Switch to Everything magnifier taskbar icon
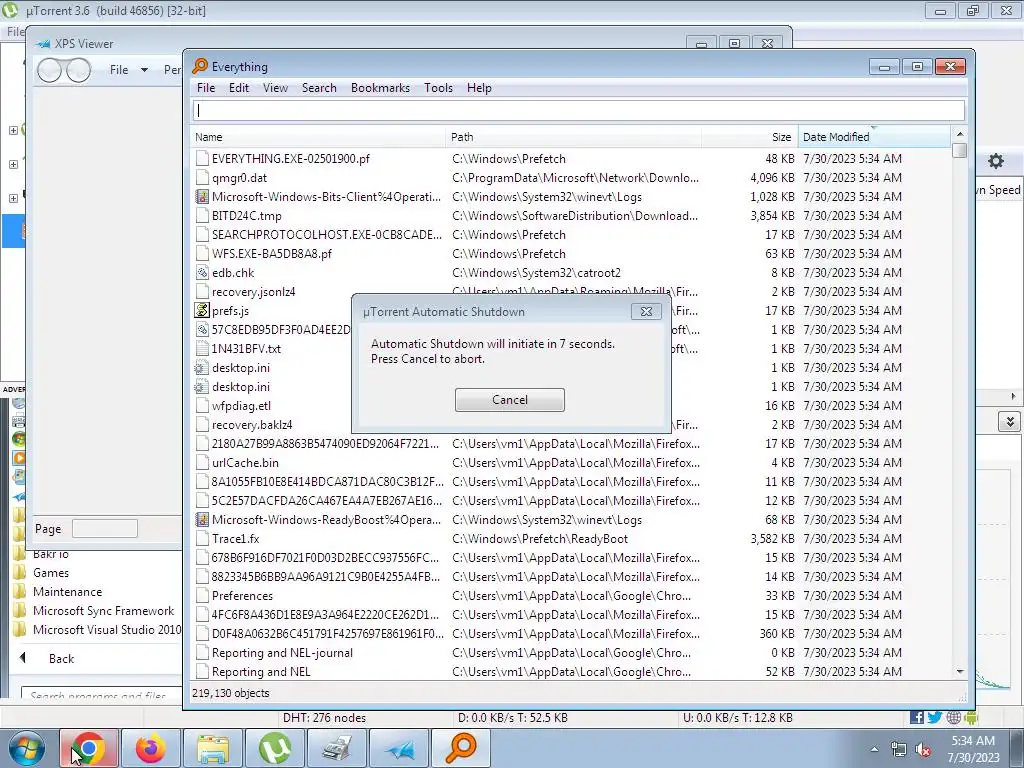 (460, 748)
